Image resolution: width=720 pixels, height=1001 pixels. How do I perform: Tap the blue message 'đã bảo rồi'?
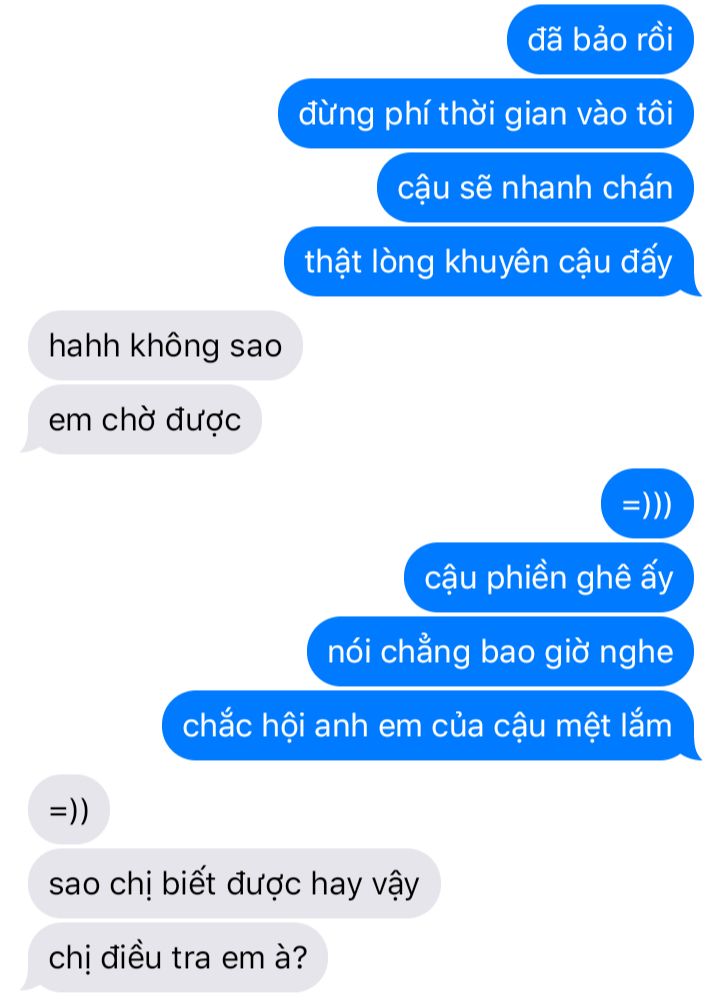click(x=600, y=40)
